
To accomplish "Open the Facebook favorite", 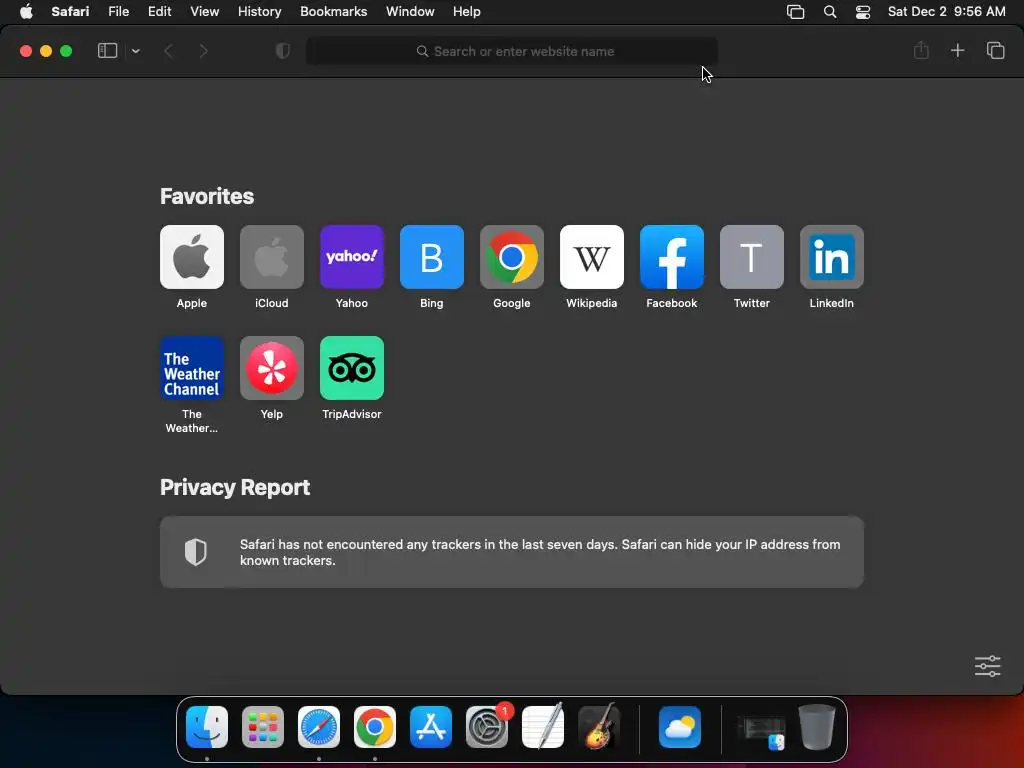I will [671, 257].
